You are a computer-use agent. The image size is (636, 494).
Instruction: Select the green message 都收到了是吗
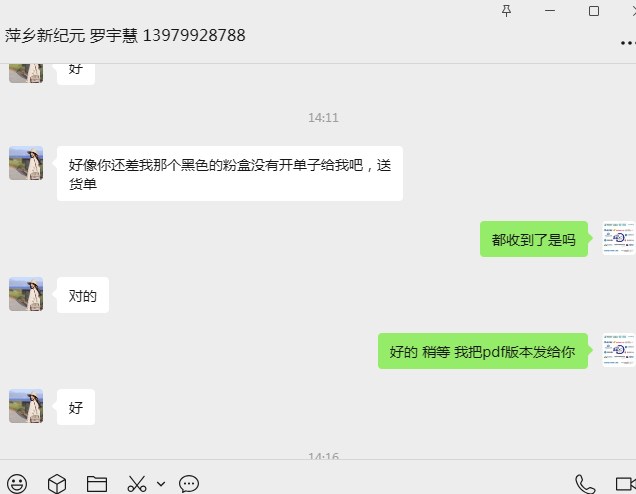pos(533,239)
